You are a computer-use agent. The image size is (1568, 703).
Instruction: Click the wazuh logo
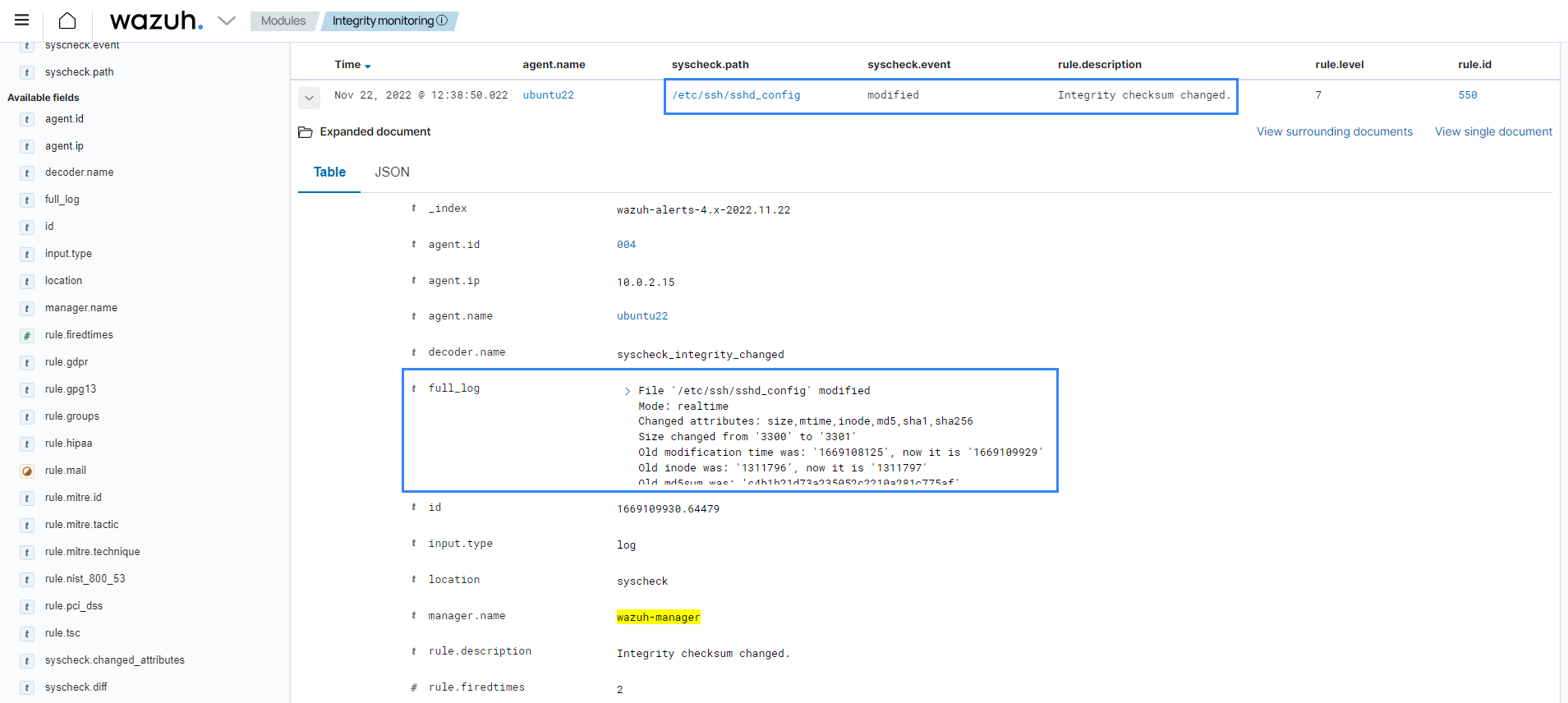(156, 21)
